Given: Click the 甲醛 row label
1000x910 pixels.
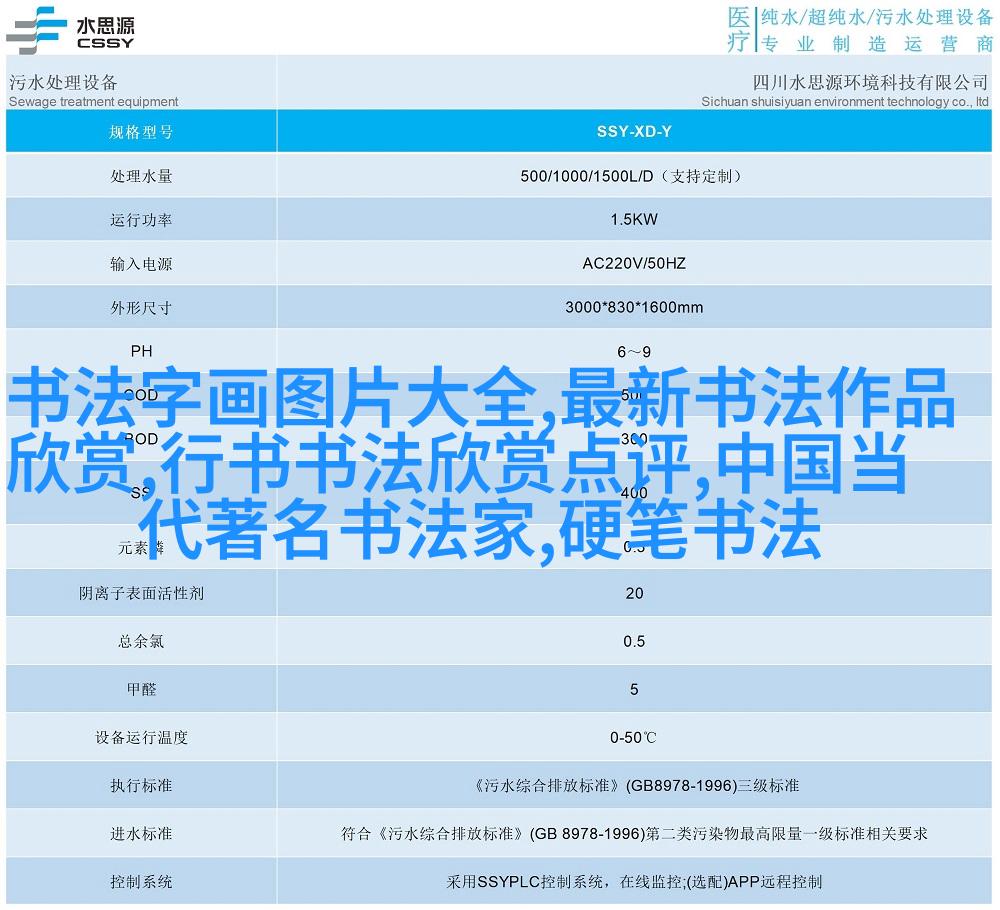Looking at the screenshot, I should (141, 689).
